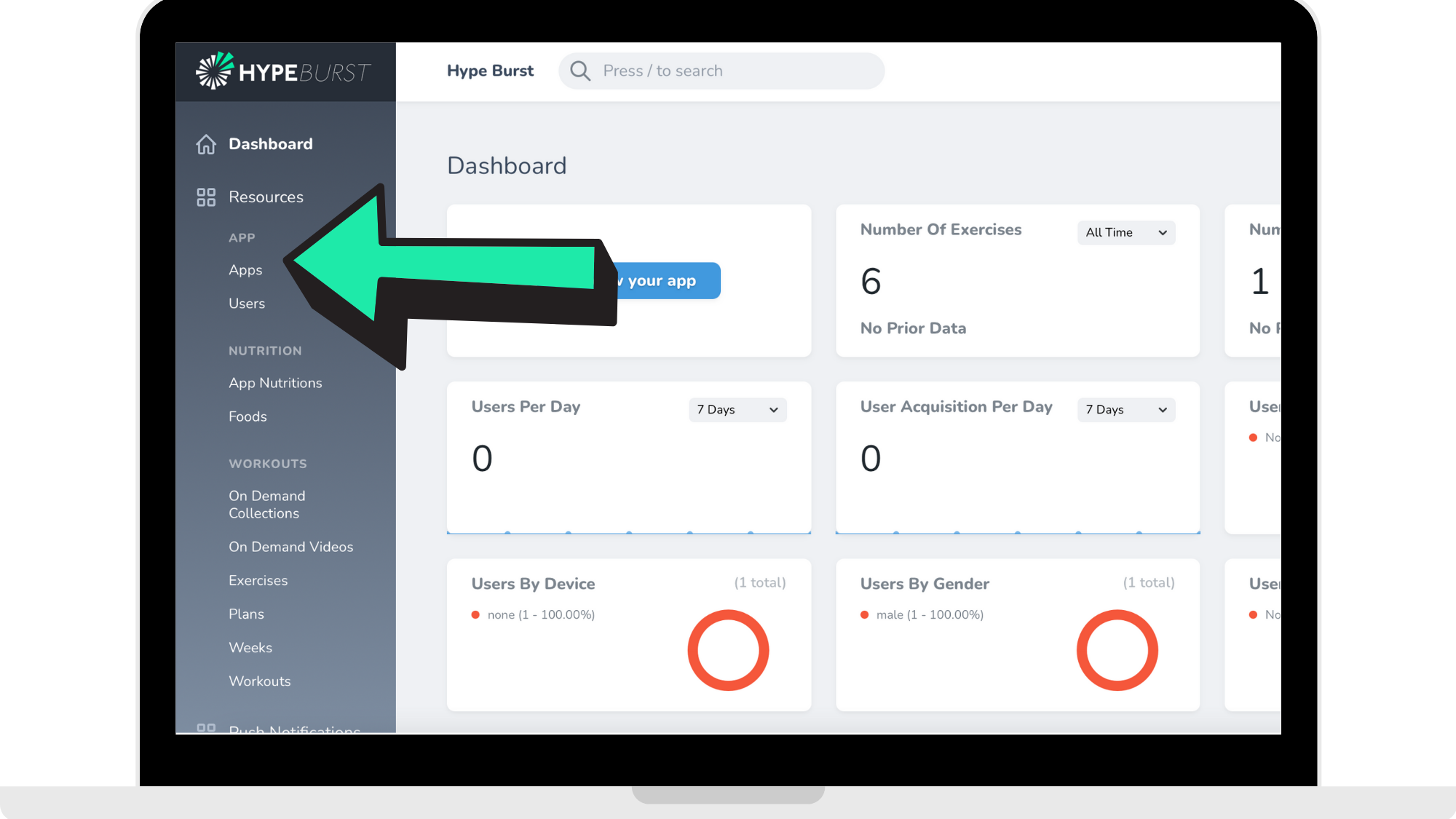Screen dimensions: 1456x819
Task: Go to Users in the sidebar
Action: point(247,304)
